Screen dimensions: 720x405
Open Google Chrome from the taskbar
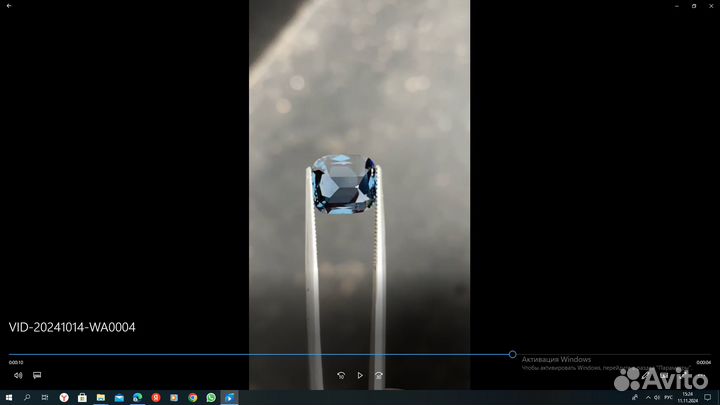click(x=192, y=398)
